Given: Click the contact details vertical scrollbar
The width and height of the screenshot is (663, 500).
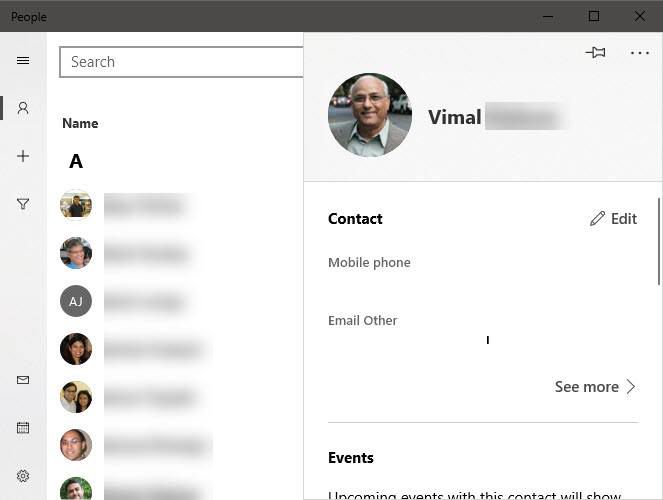Looking at the screenshot, I should 659,241.
